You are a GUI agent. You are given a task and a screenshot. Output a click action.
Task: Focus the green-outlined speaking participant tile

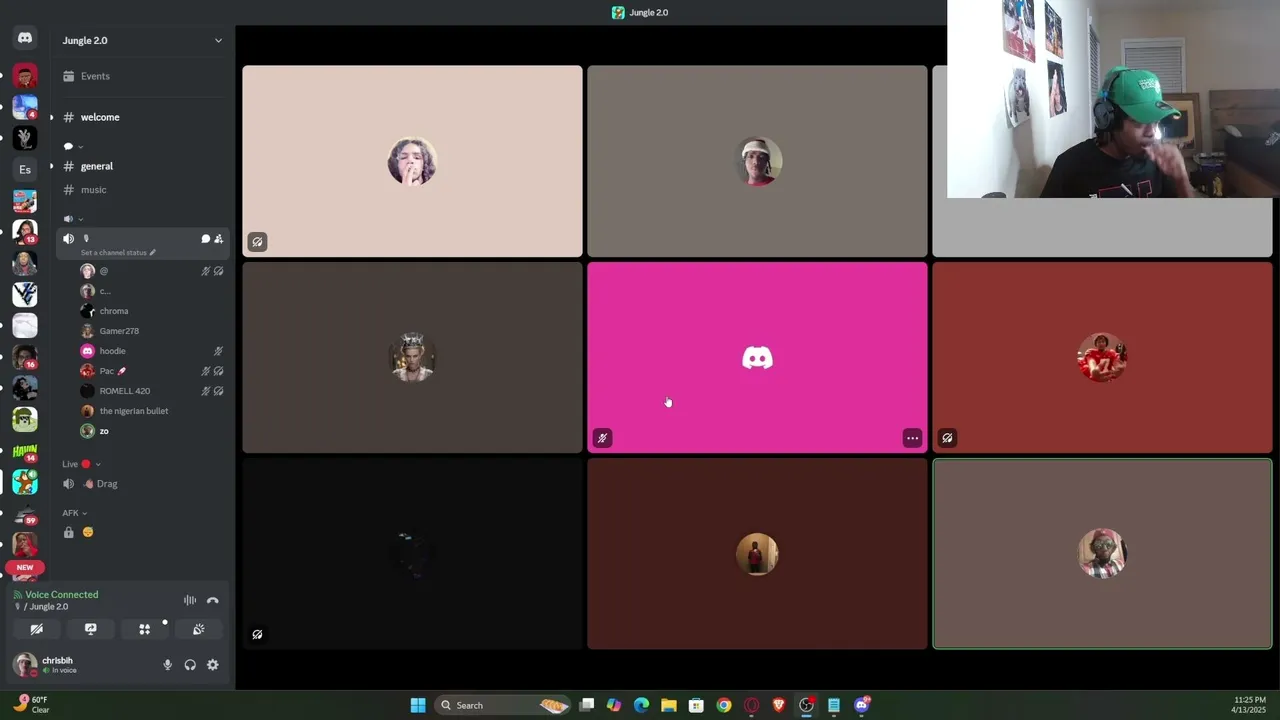(1102, 554)
